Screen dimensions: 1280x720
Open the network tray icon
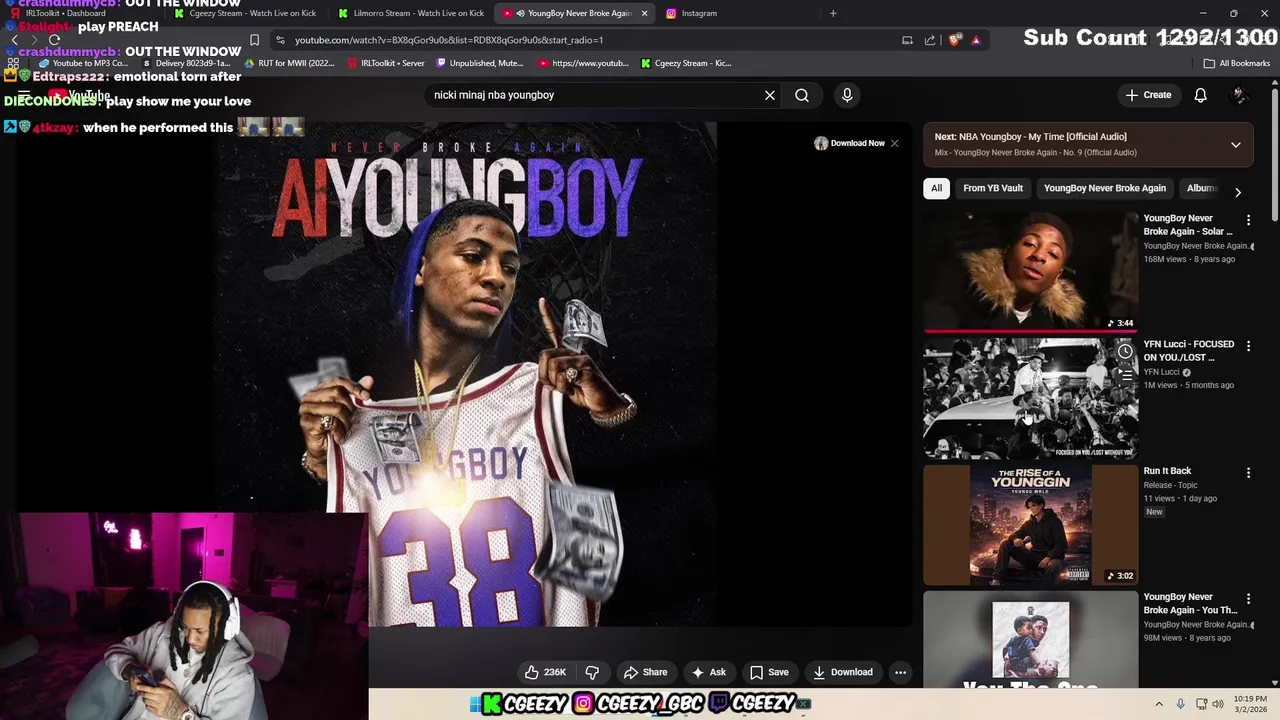(1201, 704)
